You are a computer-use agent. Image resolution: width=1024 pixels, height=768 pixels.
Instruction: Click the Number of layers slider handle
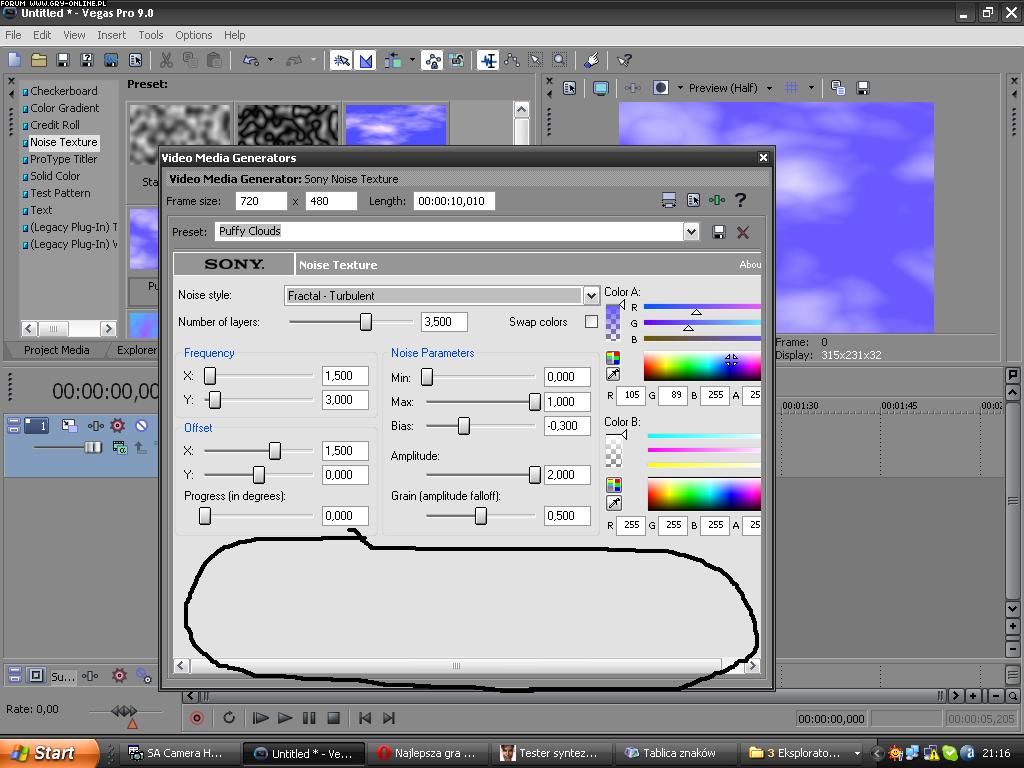pos(366,321)
